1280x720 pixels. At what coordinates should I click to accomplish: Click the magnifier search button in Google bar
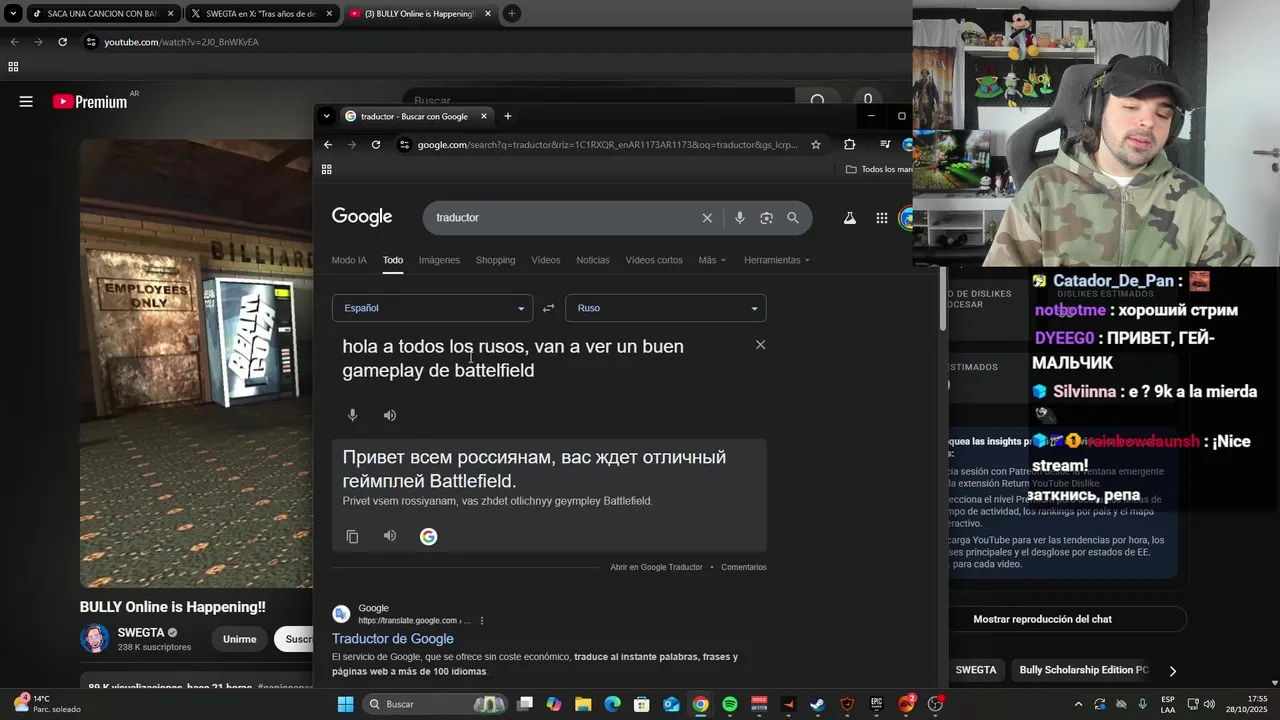(x=793, y=218)
